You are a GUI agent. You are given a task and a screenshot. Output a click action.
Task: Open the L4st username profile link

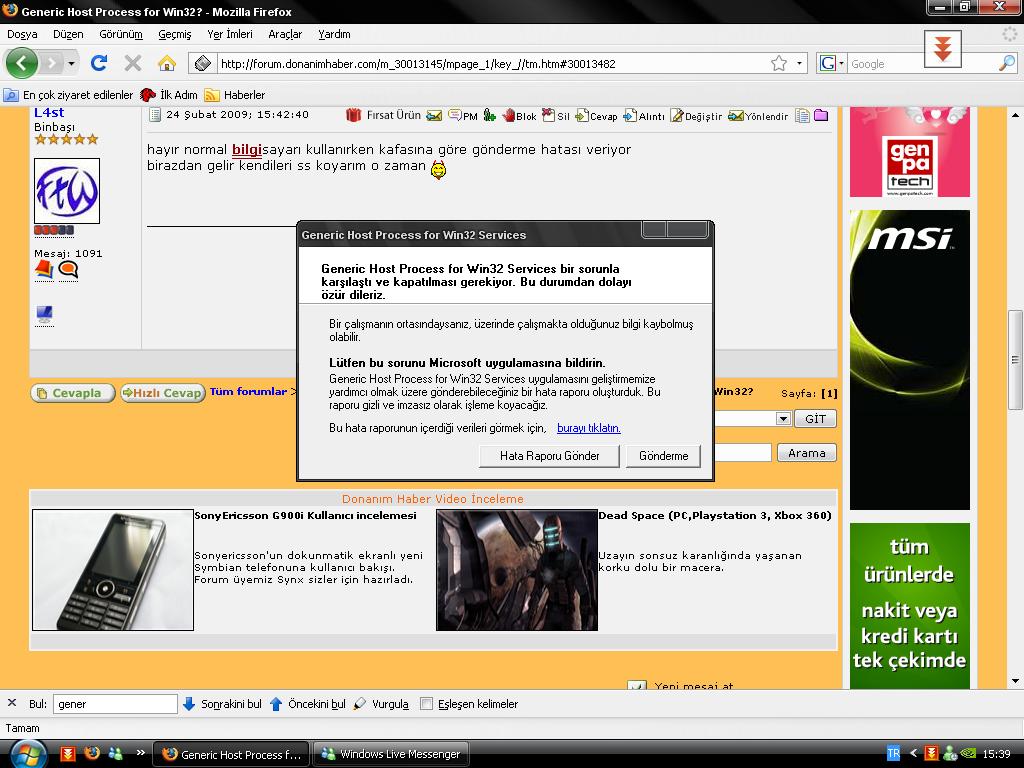coord(49,112)
